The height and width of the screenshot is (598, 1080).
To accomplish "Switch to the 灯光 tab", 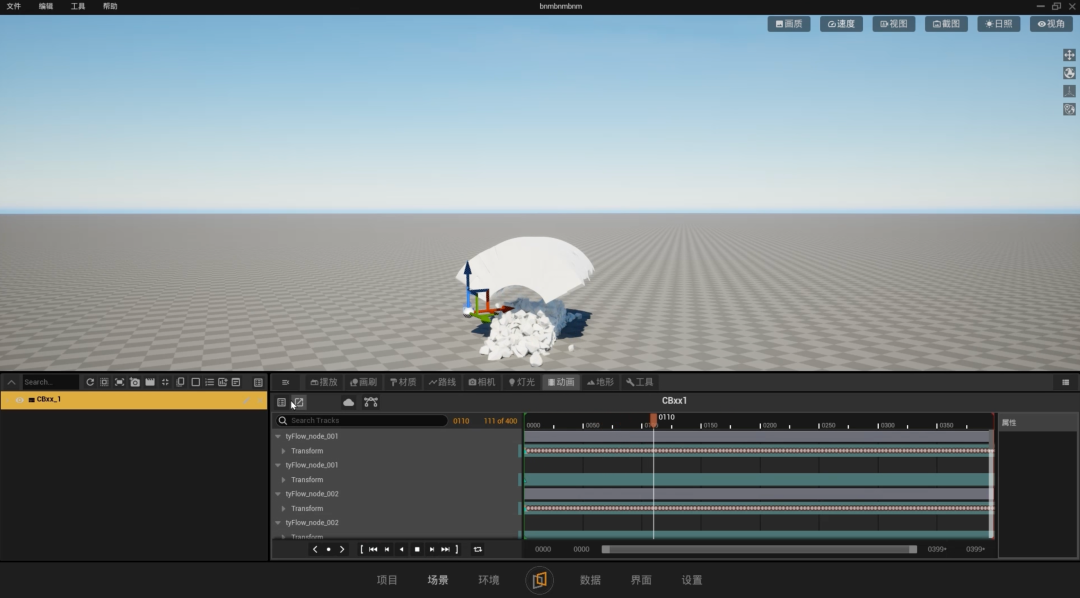I will click(x=521, y=382).
